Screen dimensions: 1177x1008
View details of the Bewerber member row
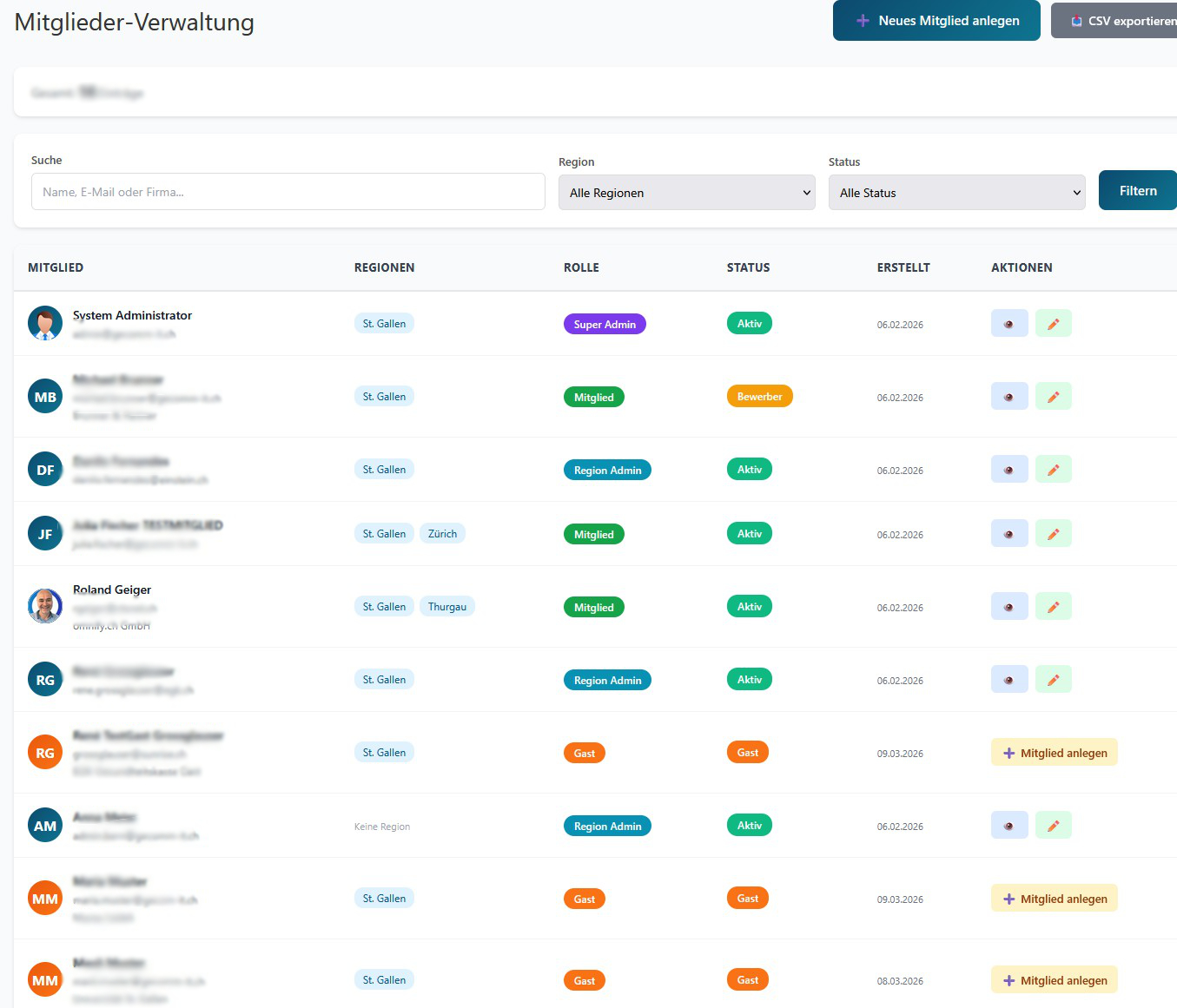1008,397
